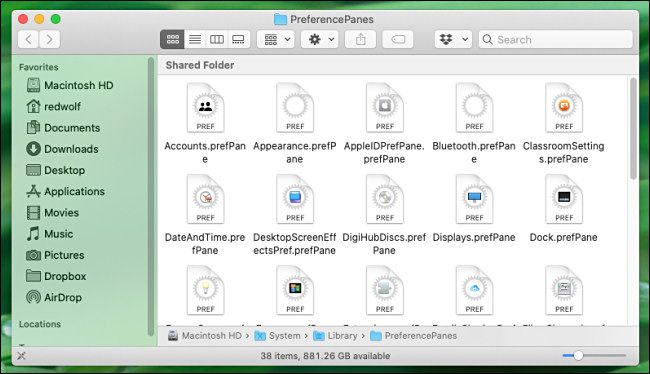The height and width of the screenshot is (374, 650).
Task: Click System in the path bar
Action: (277, 336)
